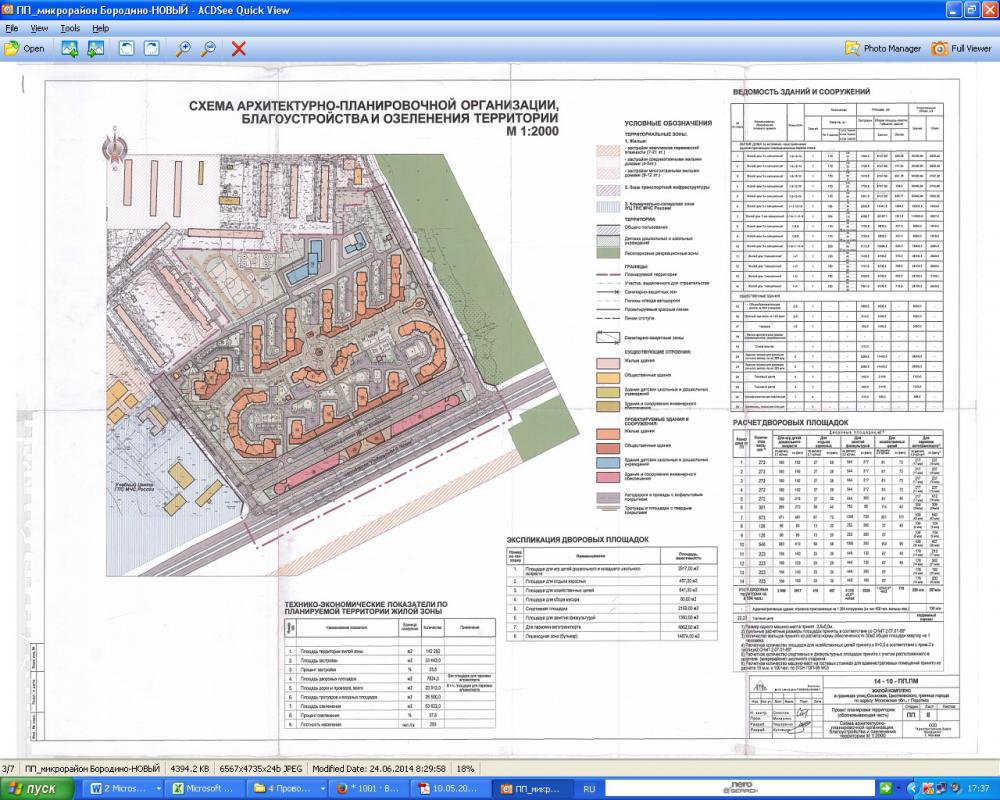
Task: Rotate the image counterclockwise
Action: click(127, 48)
